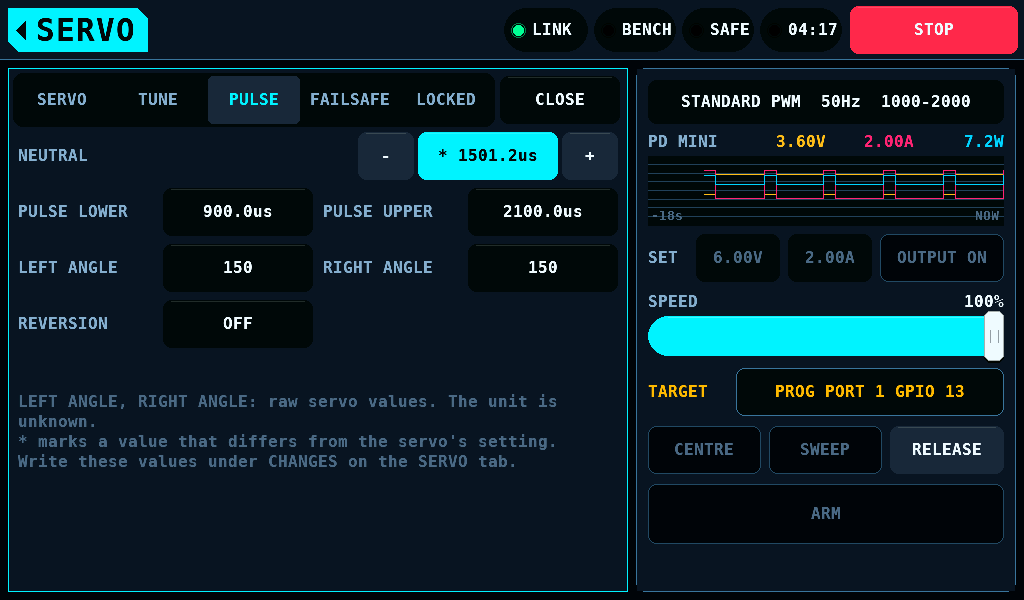This screenshot has width=1024, height=600.
Task: Open the STANDARD PWM 50Hz signal selector
Action: (x=825, y=102)
